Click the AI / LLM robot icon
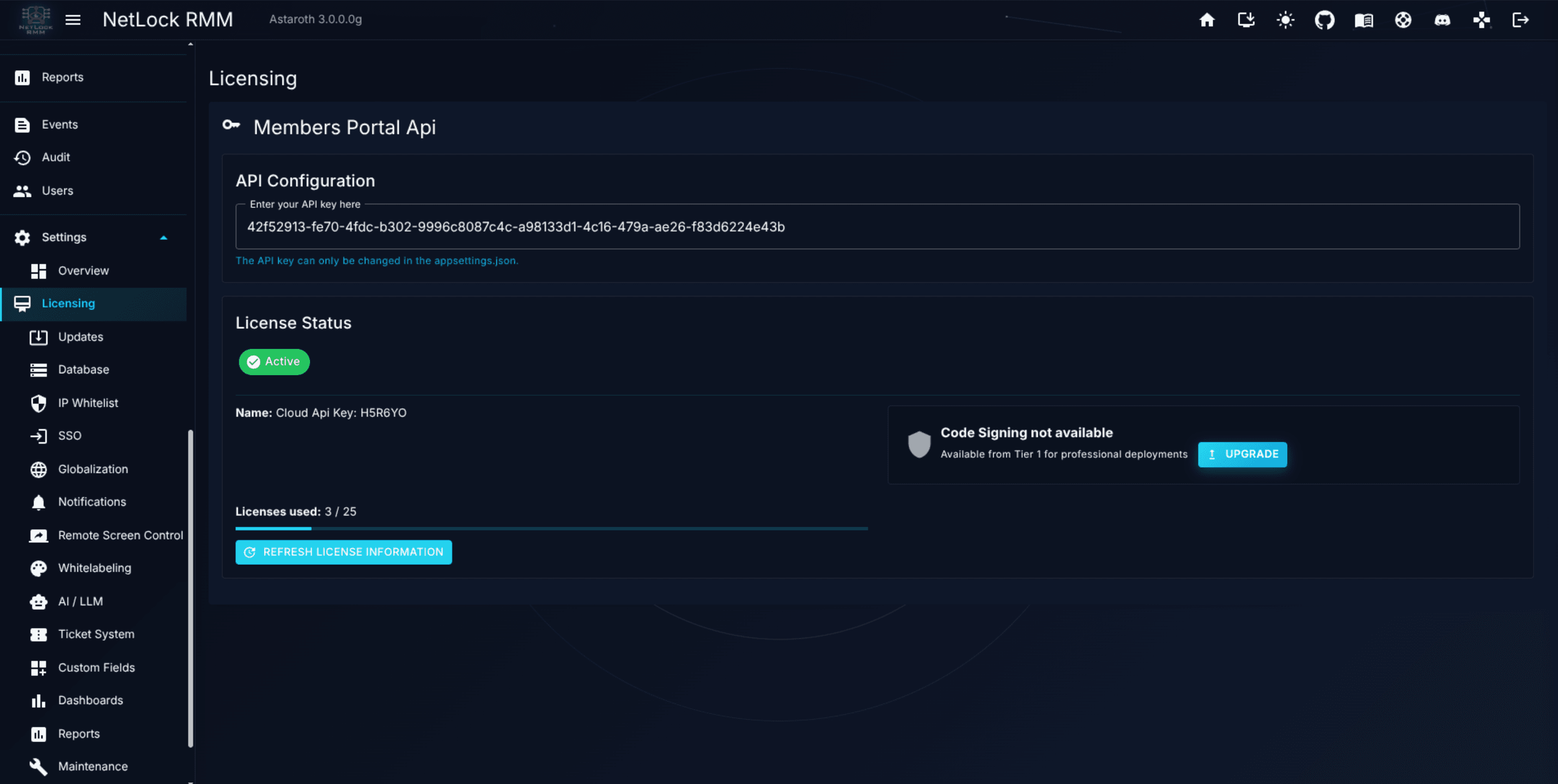Image resolution: width=1558 pixels, height=784 pixels. [x=39, y=602]
